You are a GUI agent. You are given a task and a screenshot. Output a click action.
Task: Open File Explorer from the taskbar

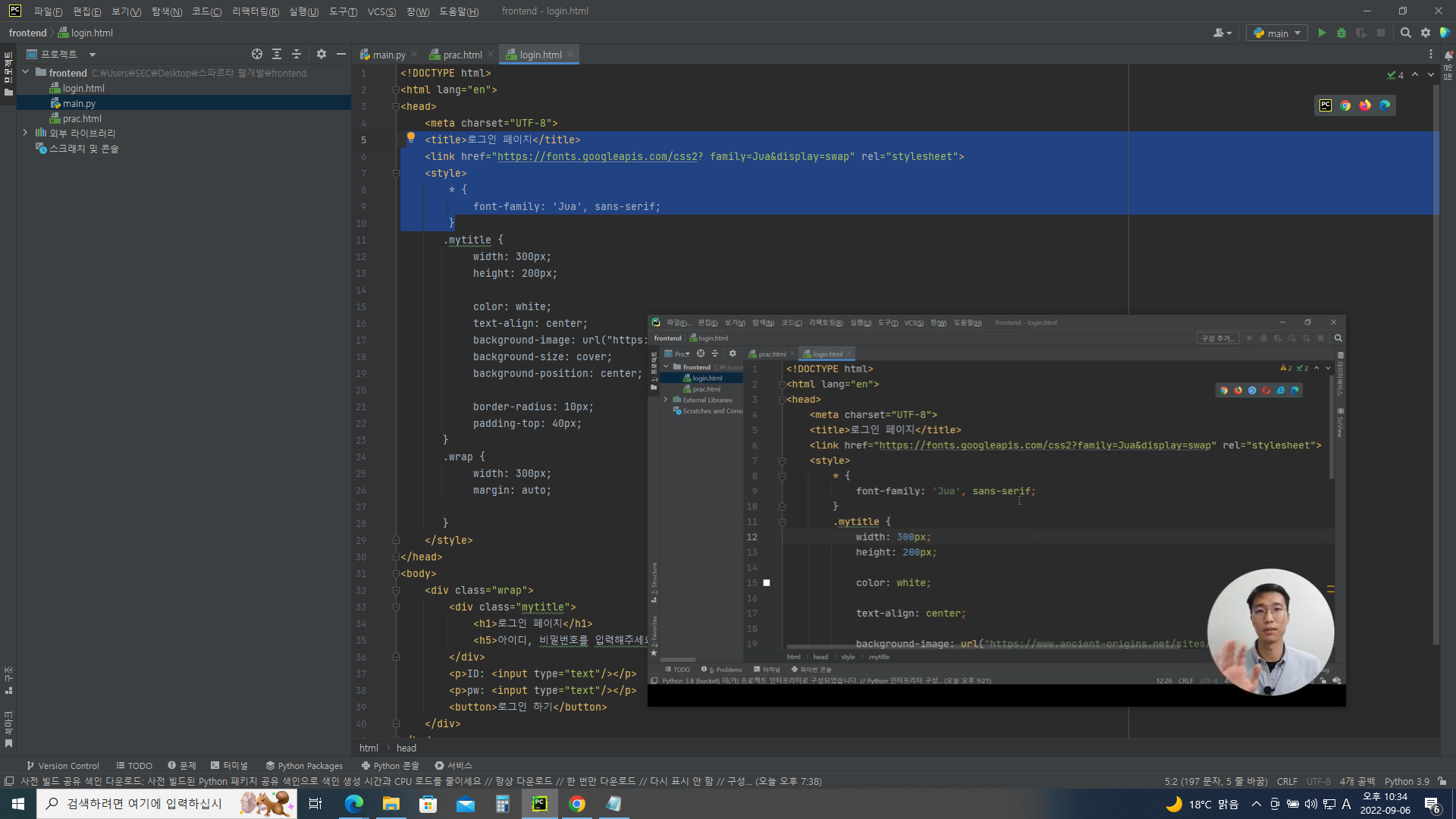pos(391,804)
